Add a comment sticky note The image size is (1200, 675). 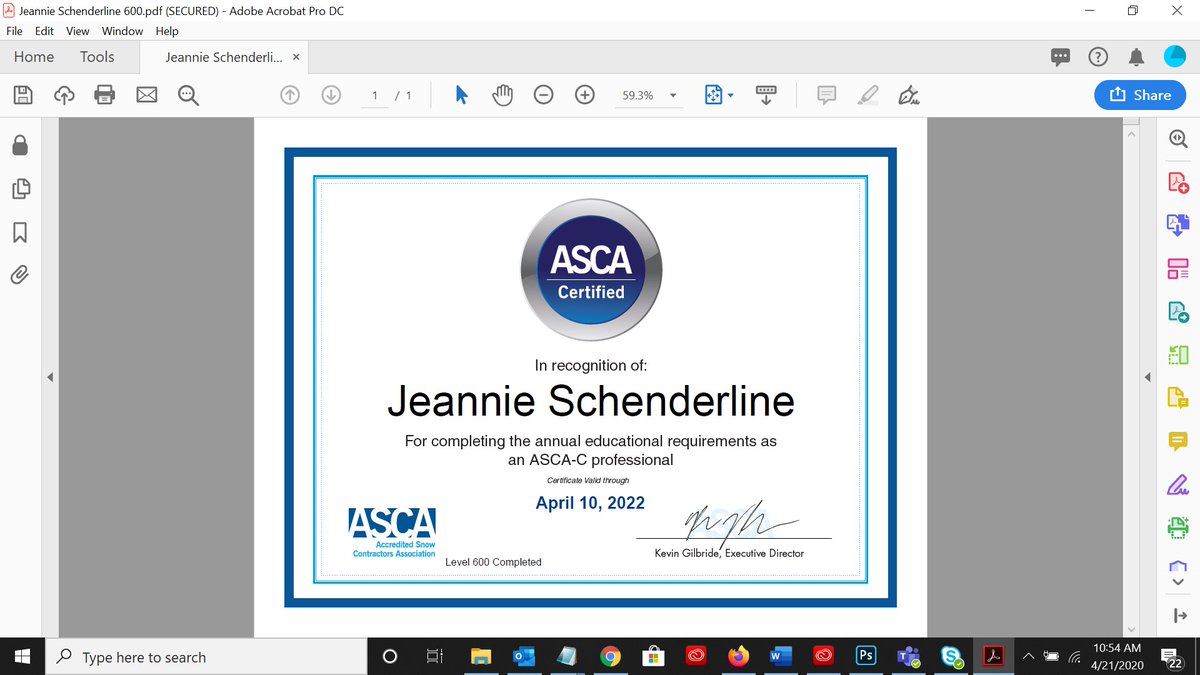pyautogui.click(x=826, y=95)
